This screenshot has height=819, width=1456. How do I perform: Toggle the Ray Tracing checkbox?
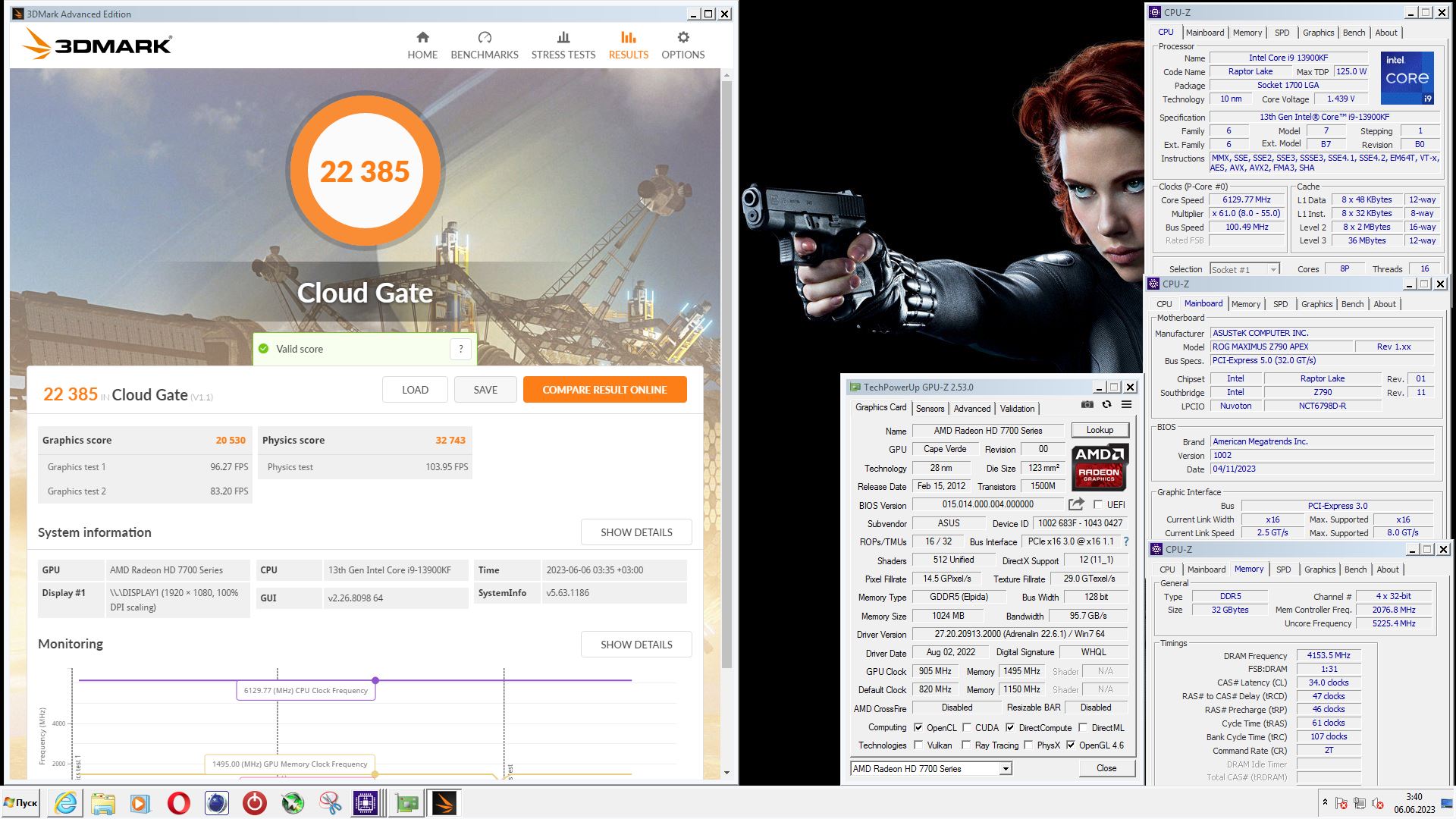(966, 745)
